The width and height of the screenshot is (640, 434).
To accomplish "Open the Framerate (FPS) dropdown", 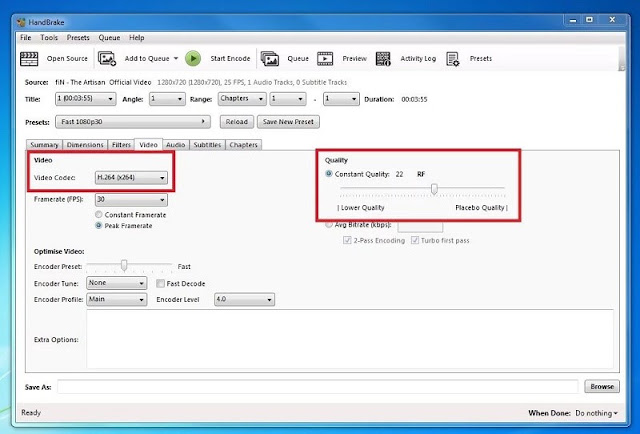I will point(131,200).
